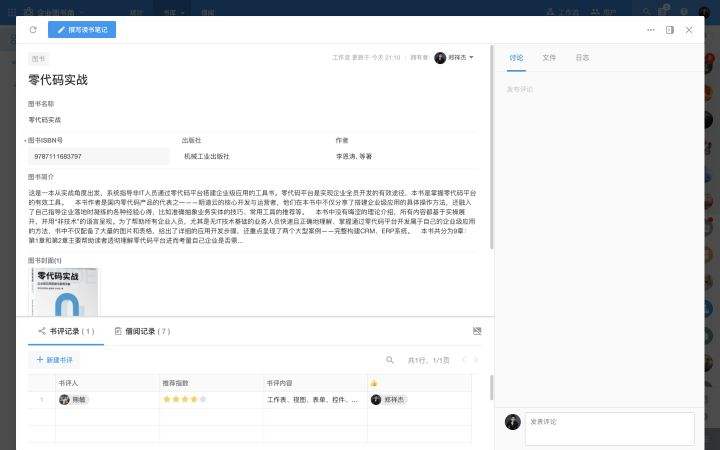Go to next page of reviews

click(x=476, y=360)
